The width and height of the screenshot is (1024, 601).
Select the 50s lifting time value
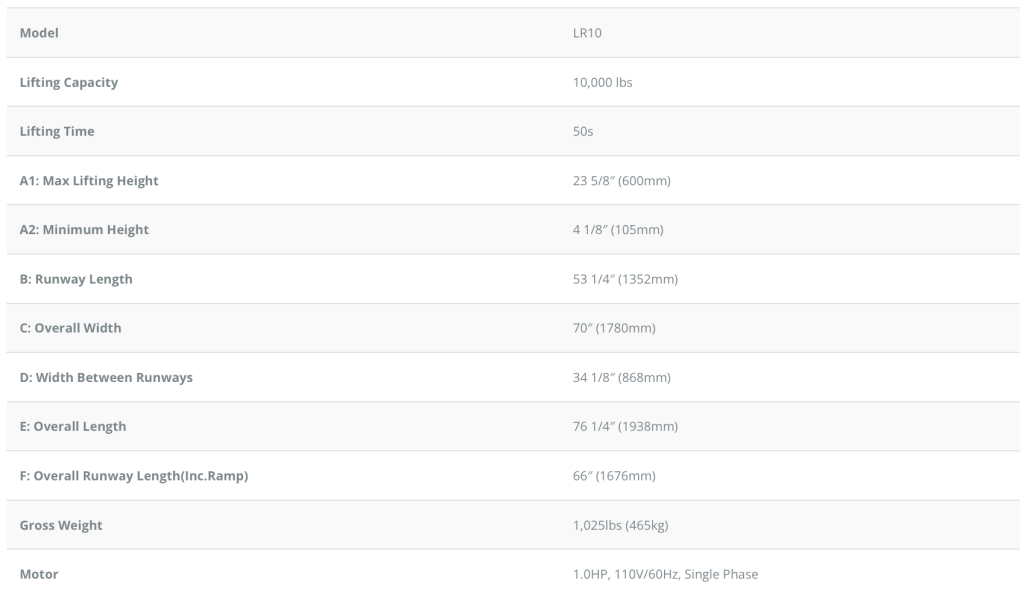(x=583, y=131)
